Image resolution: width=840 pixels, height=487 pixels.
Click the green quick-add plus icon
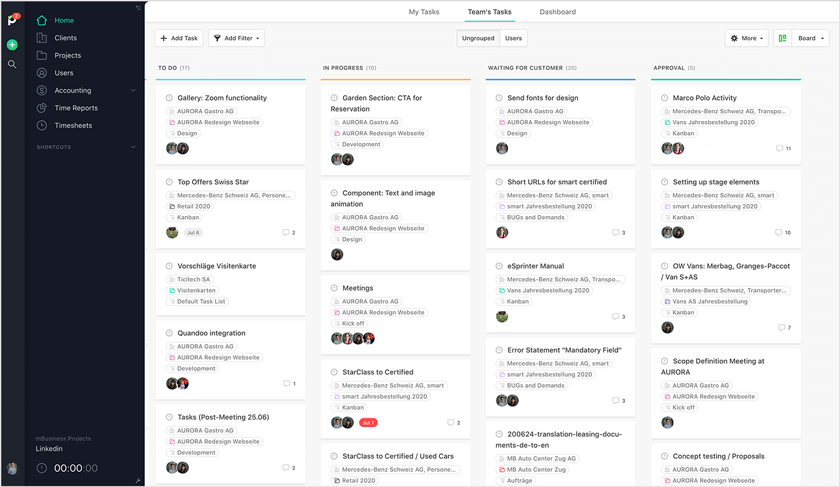coord(12,45)
